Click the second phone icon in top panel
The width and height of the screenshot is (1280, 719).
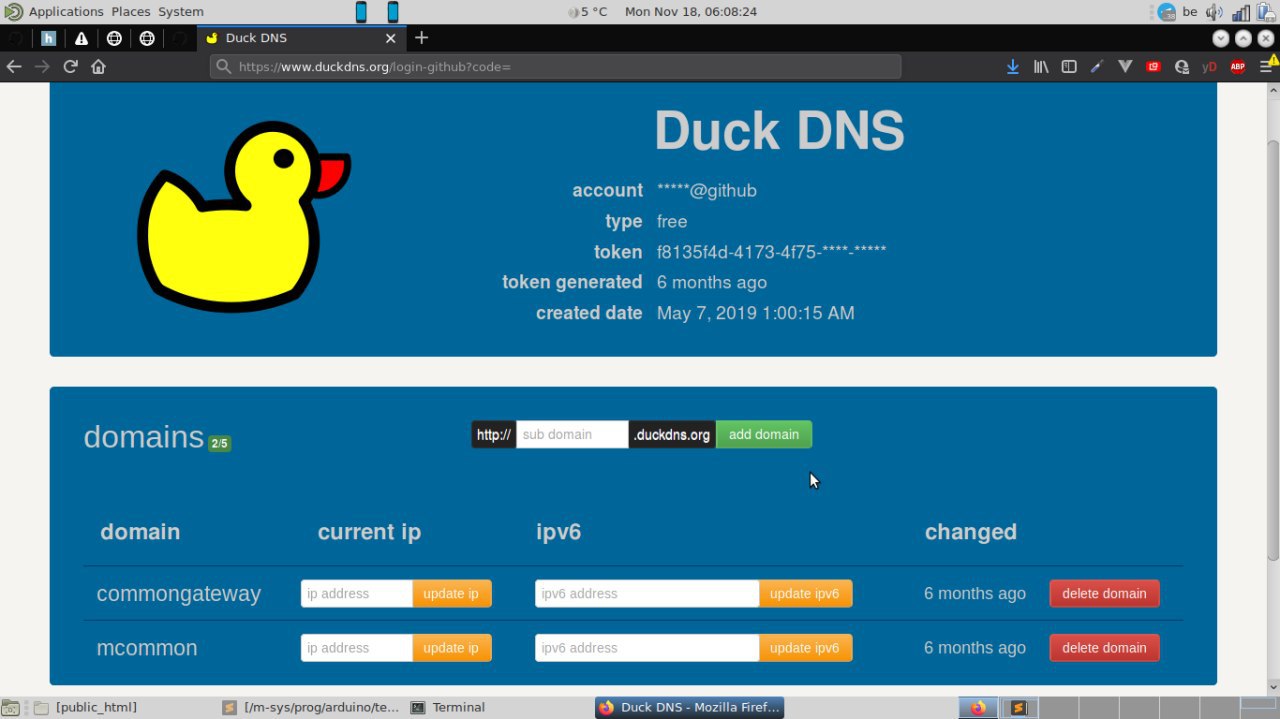(x=393, y=12)
